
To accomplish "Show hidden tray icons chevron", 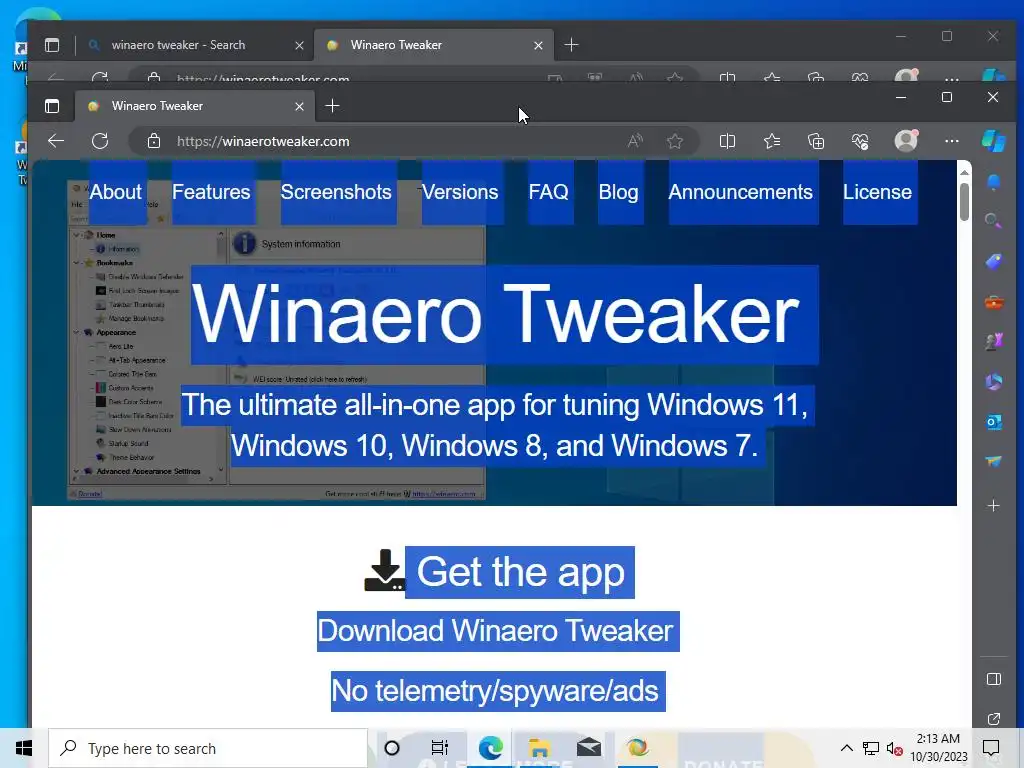I will coord(846,748).
